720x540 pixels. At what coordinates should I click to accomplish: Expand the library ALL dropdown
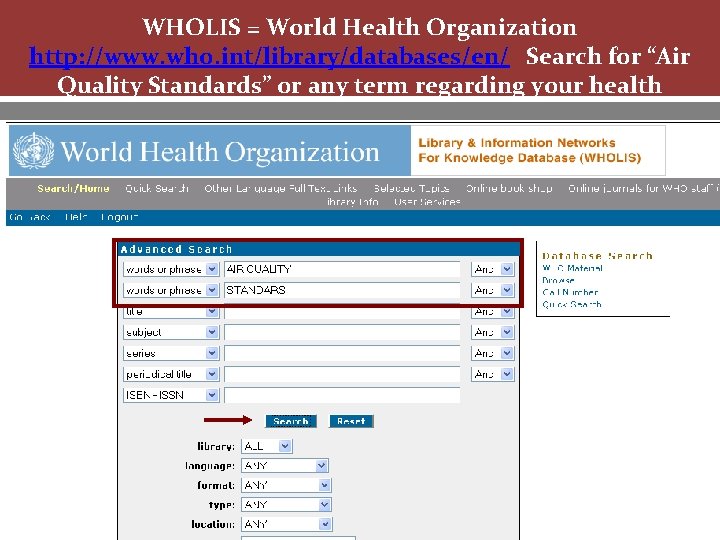[267, 446]
